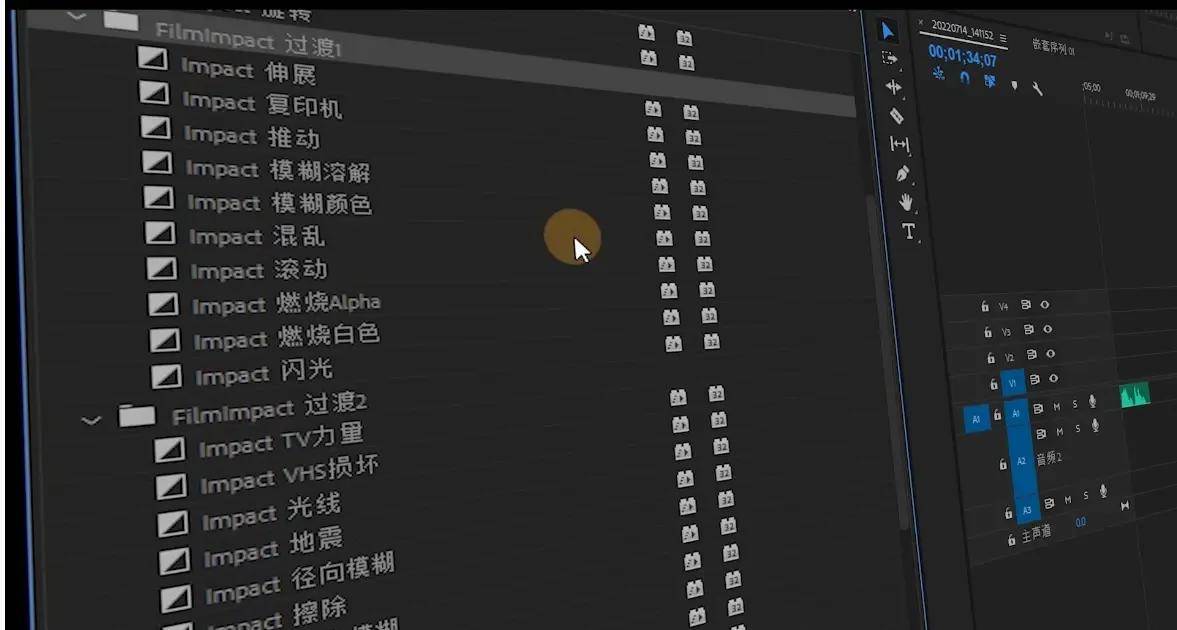Select the Razor tool
The width and height of the screenshot is (1177, 630).
896,116
